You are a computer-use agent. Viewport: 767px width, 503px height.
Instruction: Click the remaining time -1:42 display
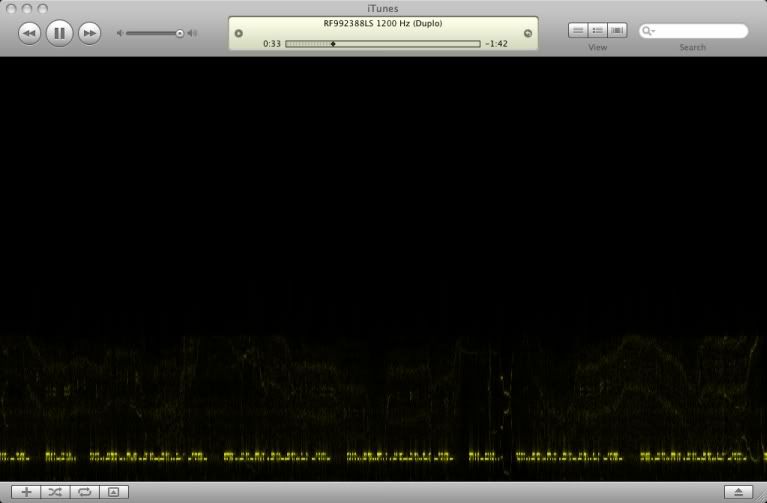(x=496, y=44)
